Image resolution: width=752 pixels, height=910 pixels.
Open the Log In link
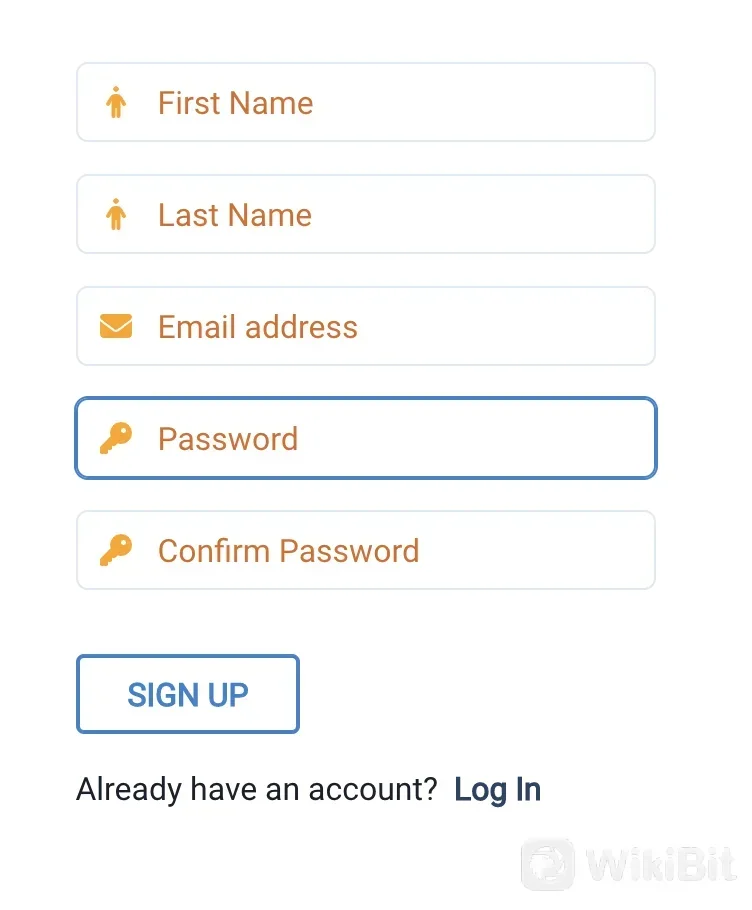[498, 790]
